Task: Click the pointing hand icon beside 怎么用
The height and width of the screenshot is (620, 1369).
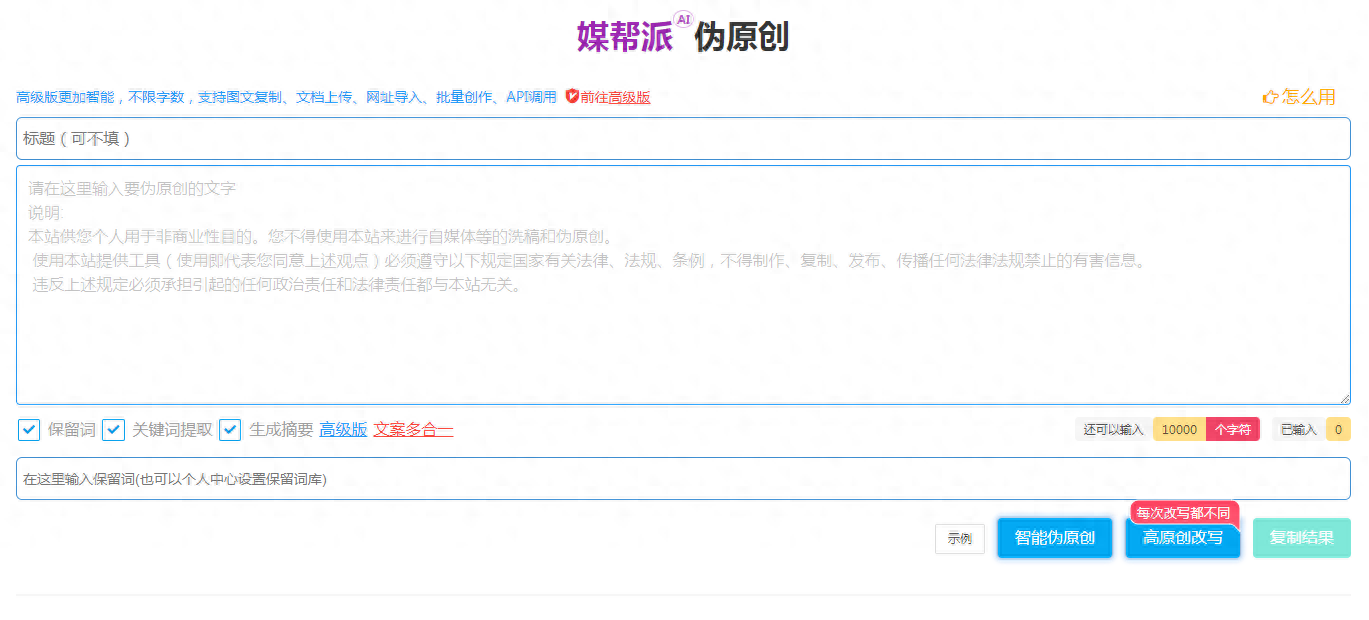Action: click(x=1271, y=97)
